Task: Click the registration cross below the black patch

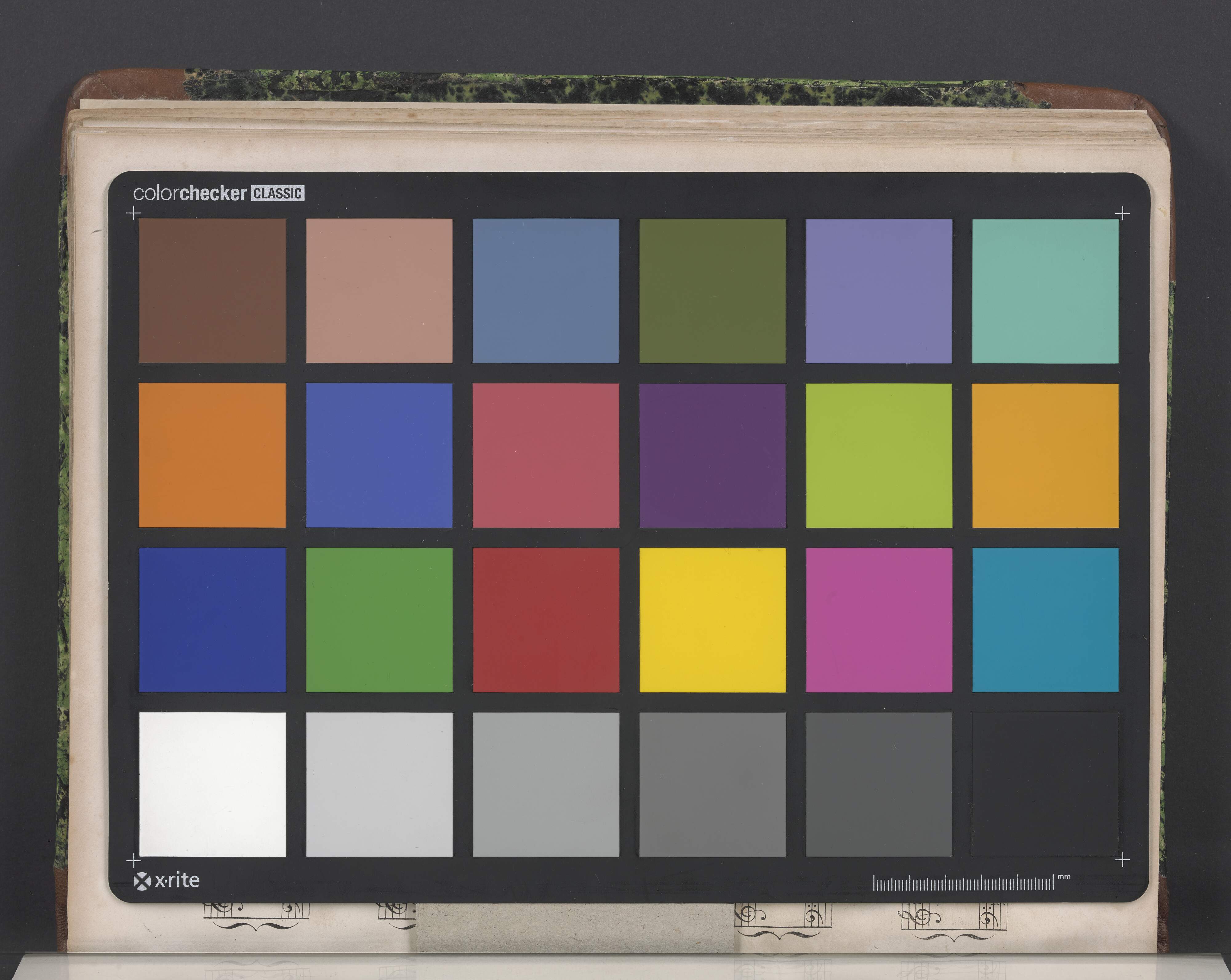Action: click(x=1122, y=860)
